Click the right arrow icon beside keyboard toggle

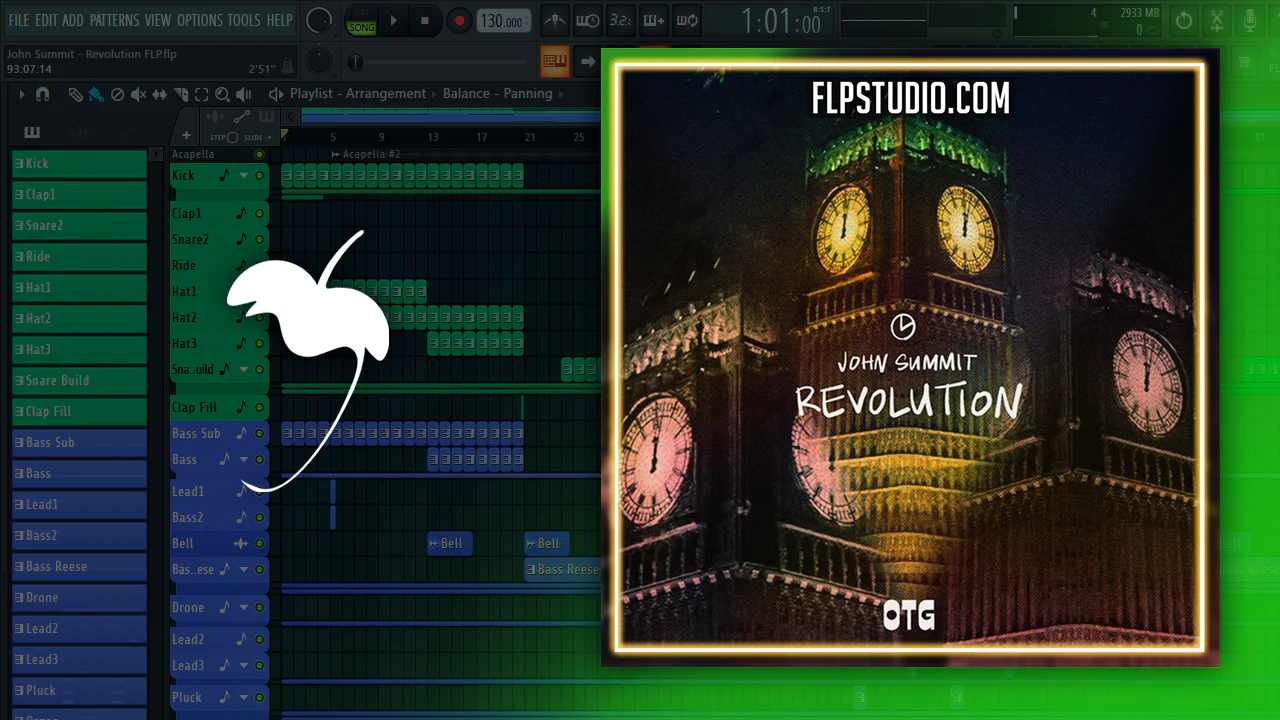[x=588, y=62]
